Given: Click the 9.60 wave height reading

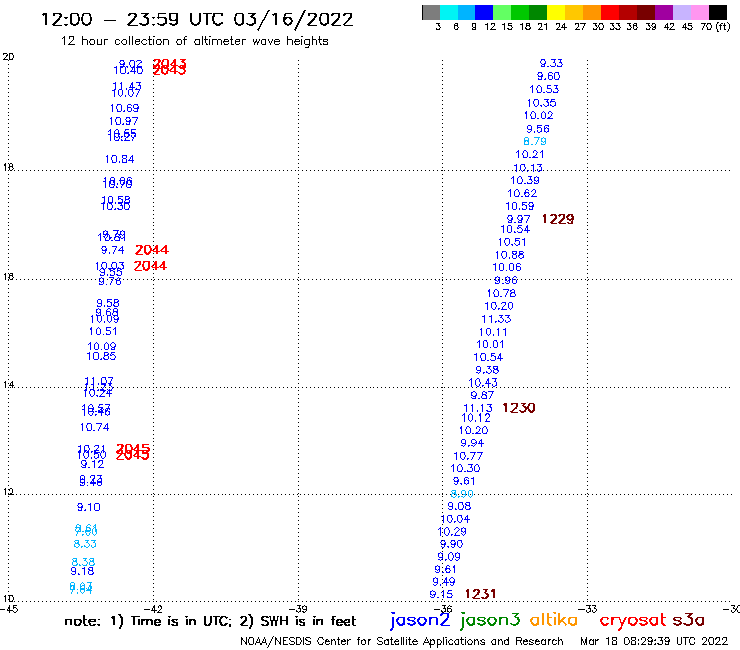Looking at the screenshot, I should click(x=548, y=76).
